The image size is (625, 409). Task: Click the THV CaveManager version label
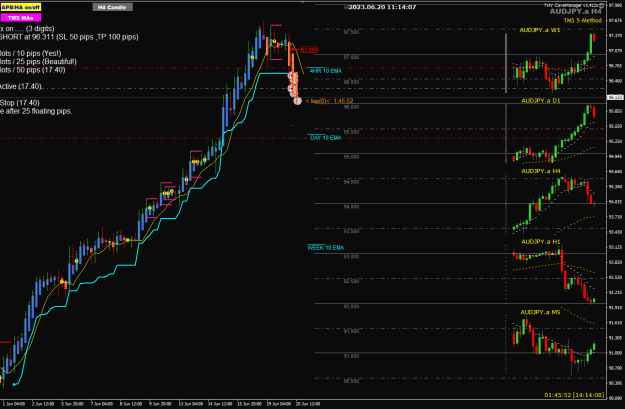[574, 5]
